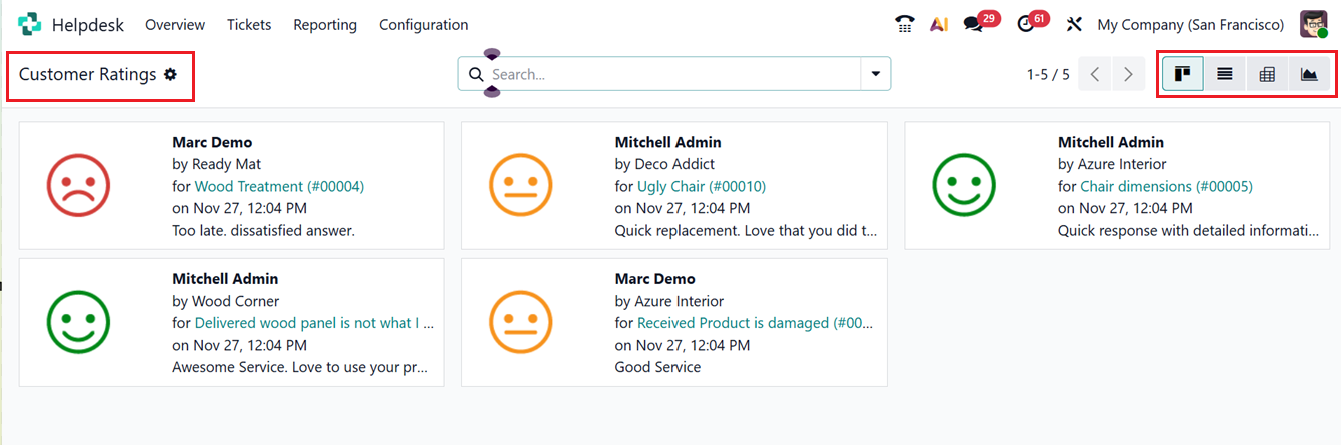Click the debug tools wrench icon
This screenshot has height=445, width=1341.
[x=1075, y=25]
